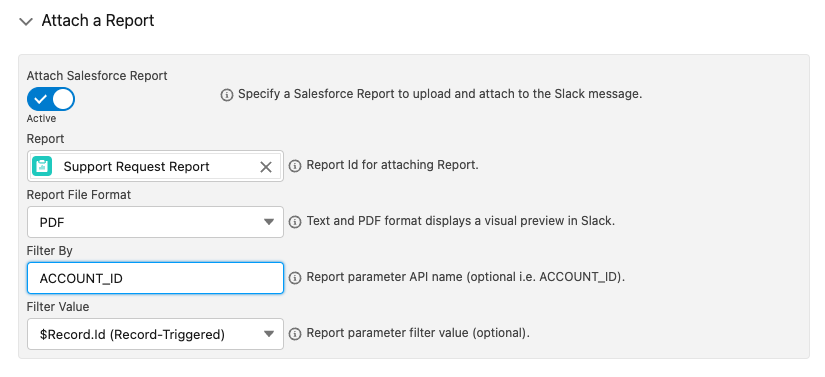Image resolution: width=825 pixels, height=377 pixels.
Task: Click the Report File Format field label
Action: [x=79, y=195]
